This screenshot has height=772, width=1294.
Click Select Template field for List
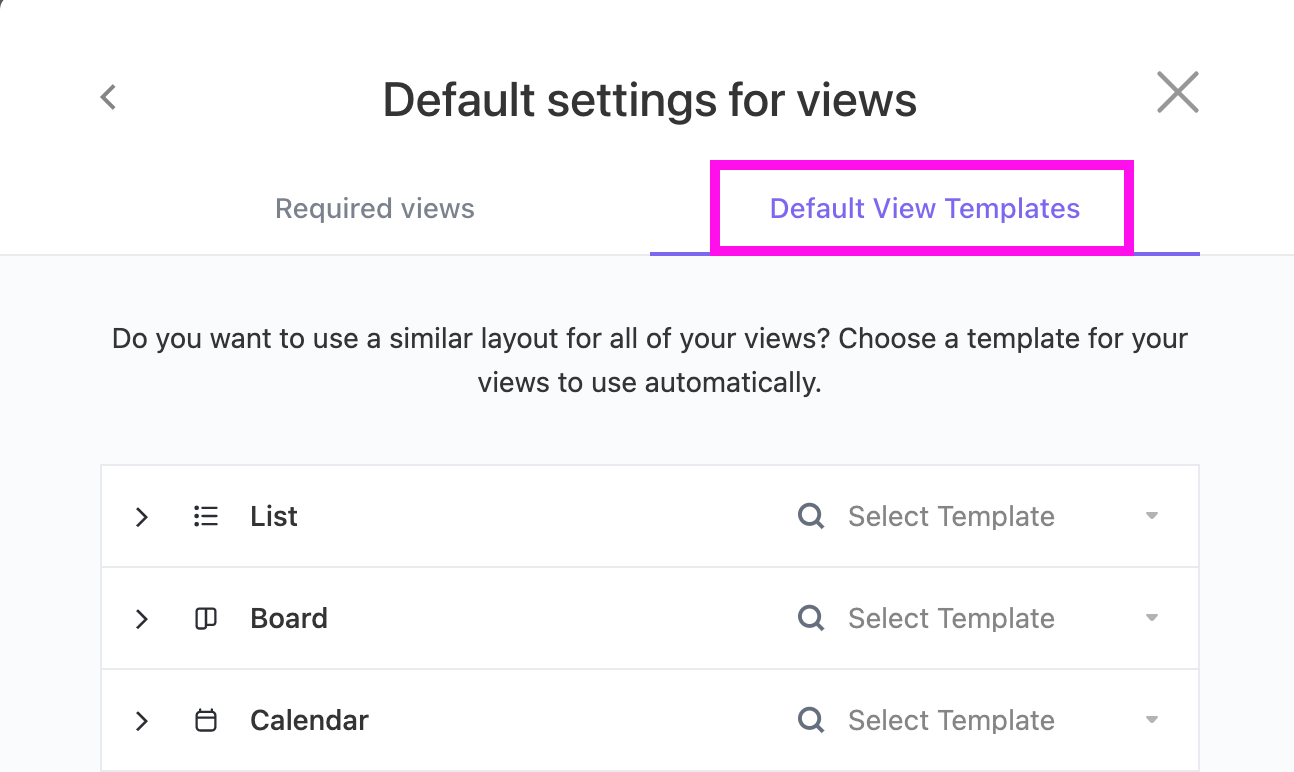click(x=951, y=517)
